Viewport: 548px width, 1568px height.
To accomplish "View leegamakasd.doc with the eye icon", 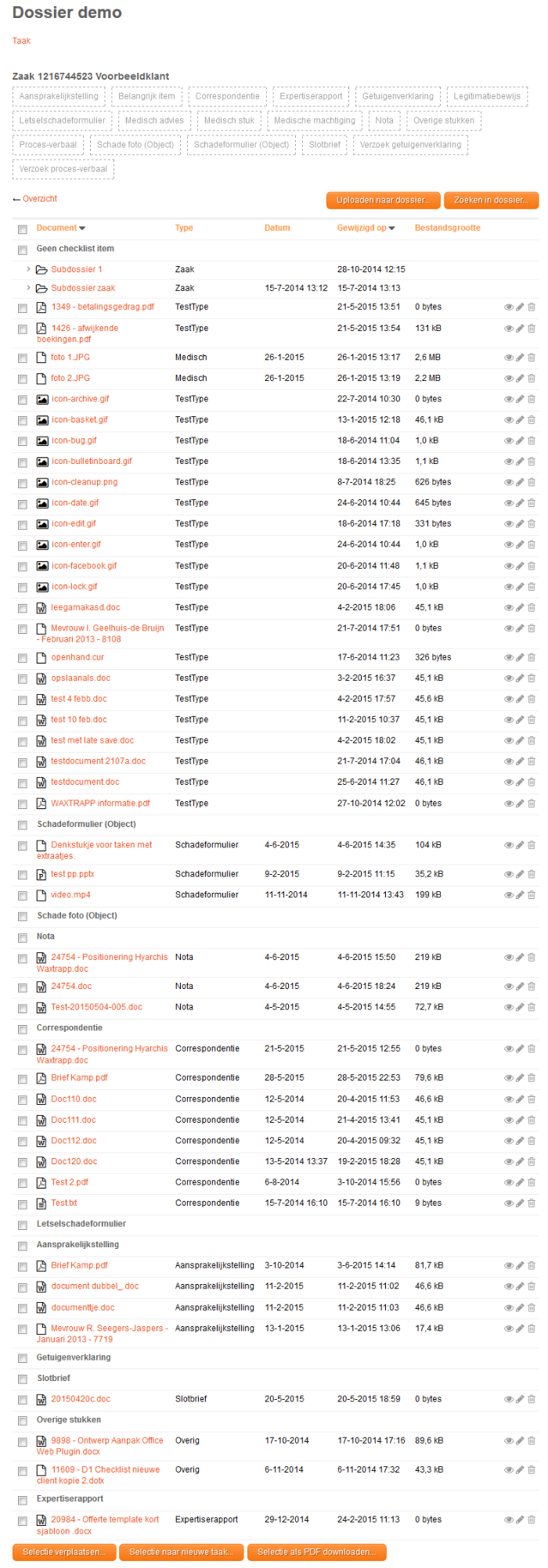I will click(x=509, y=608).
